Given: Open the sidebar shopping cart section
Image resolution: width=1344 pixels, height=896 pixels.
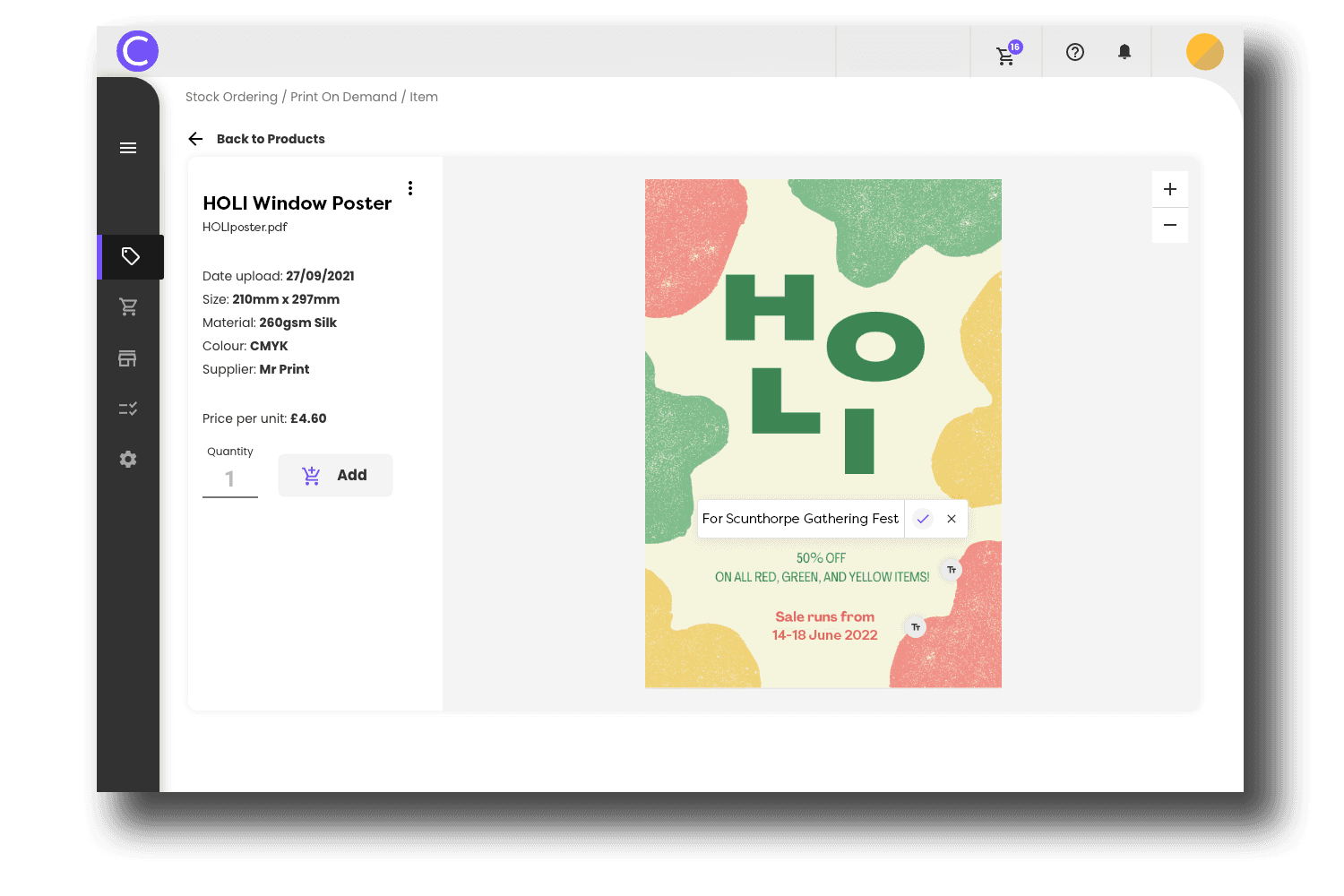Looking at the screenshot, I should coord(128,307).
